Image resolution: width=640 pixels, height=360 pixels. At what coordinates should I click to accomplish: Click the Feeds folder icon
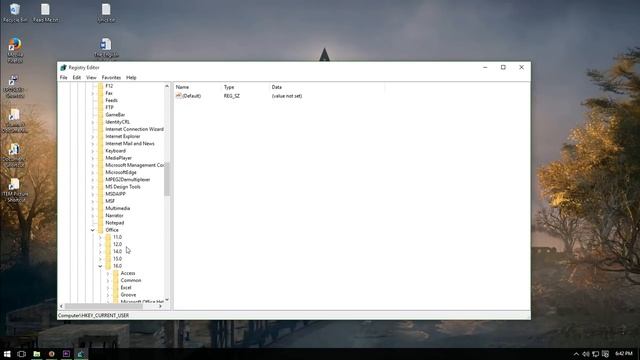coord(100,100)
